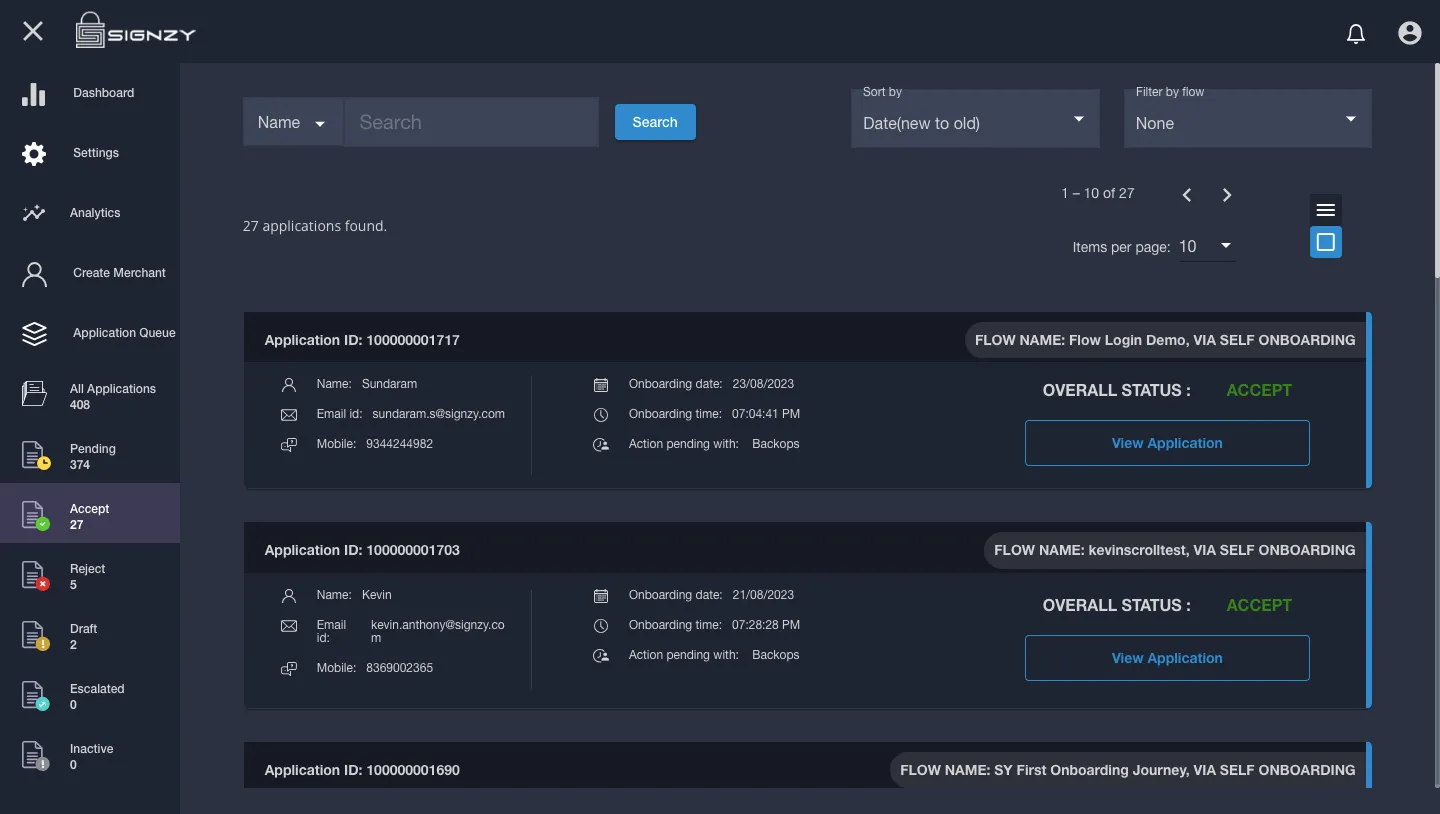This screenshot has width=1440, height=814.
Task: Select the Accept 27 menu item
Action: coord(90,514)
